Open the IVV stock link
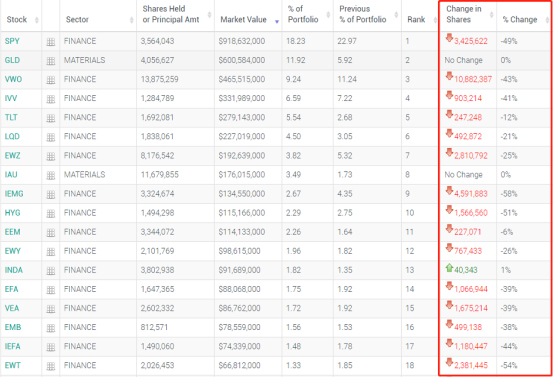 click(x=11, y=98)
